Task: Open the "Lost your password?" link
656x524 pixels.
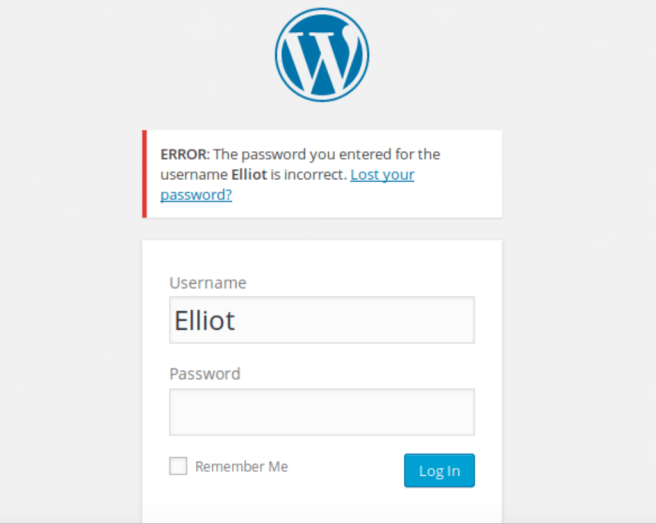Action: coord(382,175)
